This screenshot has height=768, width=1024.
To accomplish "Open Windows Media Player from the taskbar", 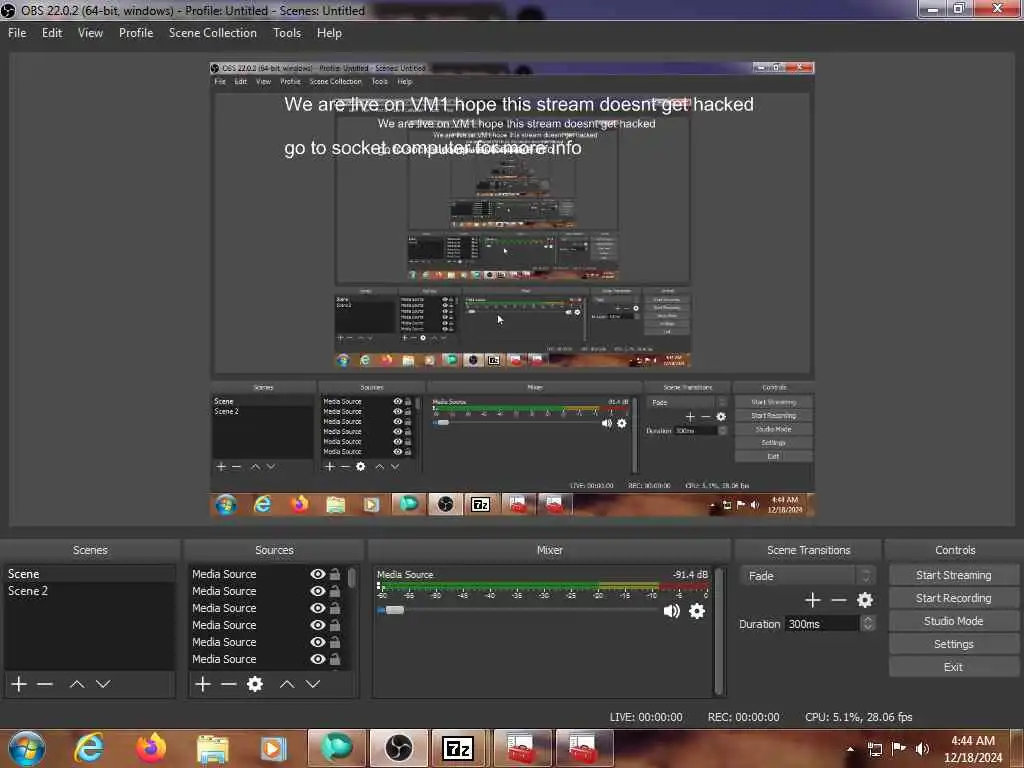I will pos(273,749).
